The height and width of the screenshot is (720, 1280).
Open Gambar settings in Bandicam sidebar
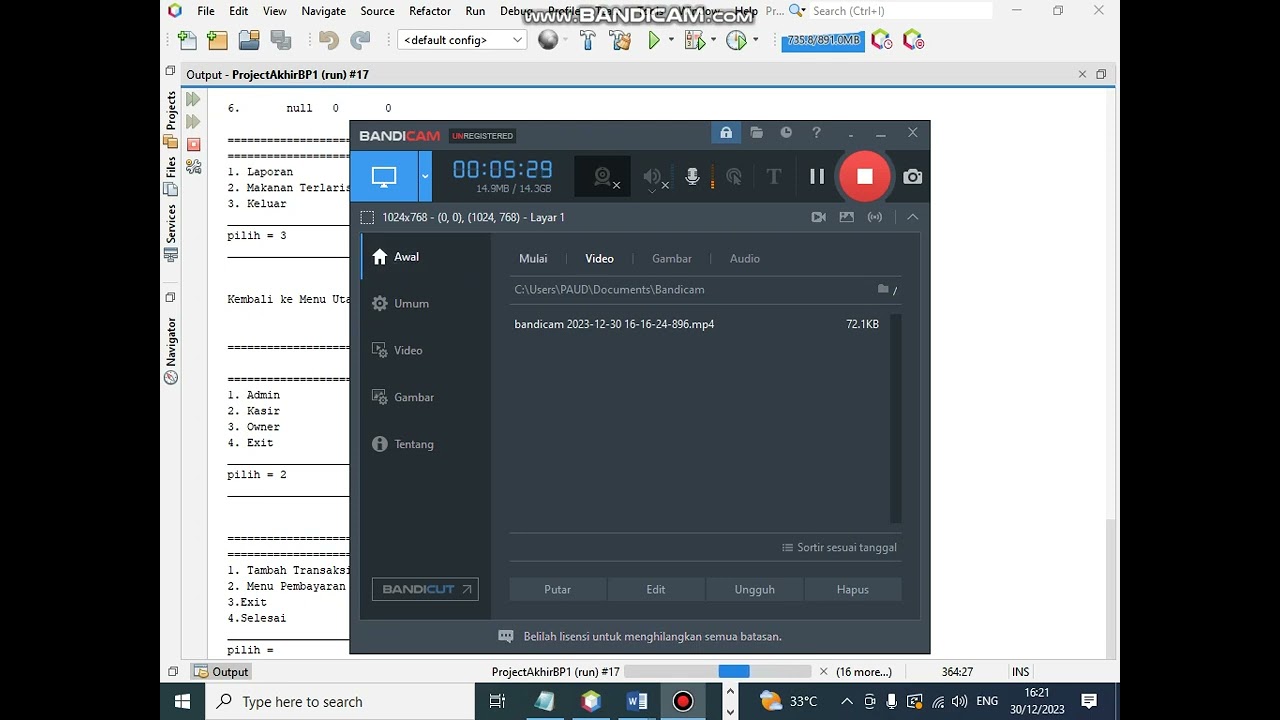click(425, 398)
